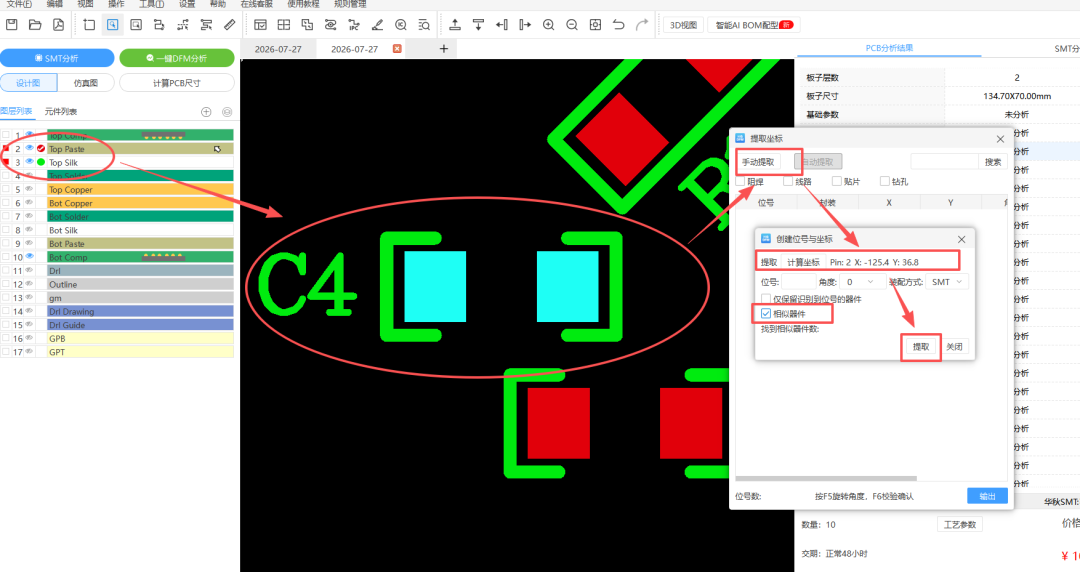
Task: Click the align-right arrow toolbar icon
Action: click(525, 25)
